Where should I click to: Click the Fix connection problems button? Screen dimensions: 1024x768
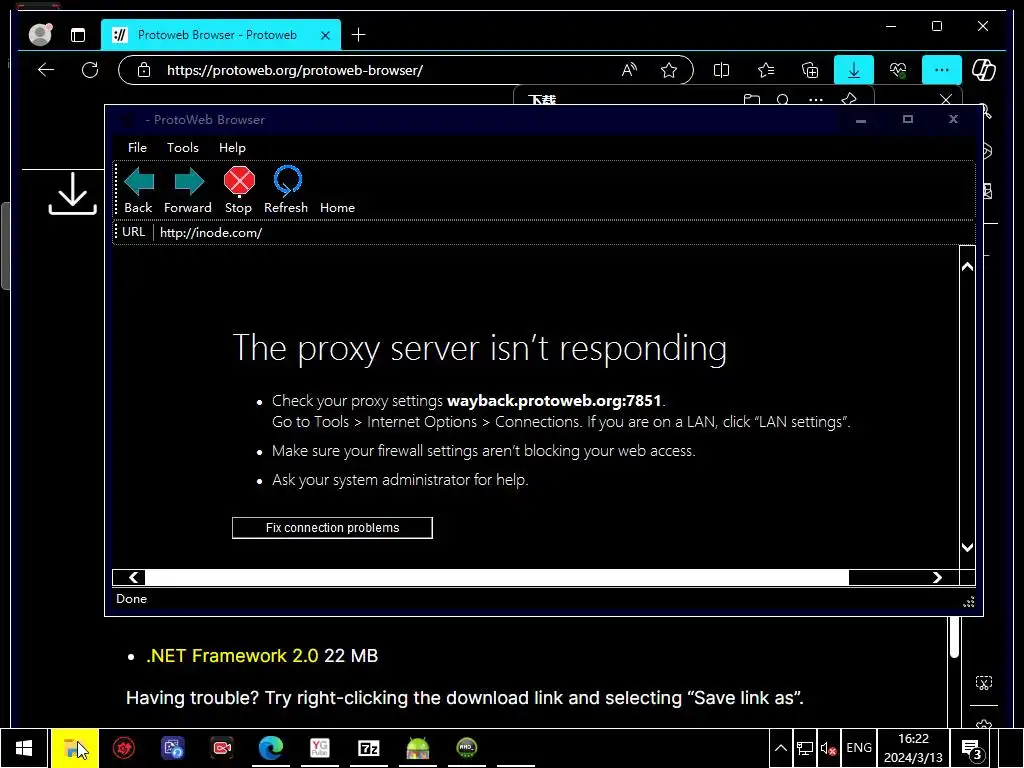point(332,528)
